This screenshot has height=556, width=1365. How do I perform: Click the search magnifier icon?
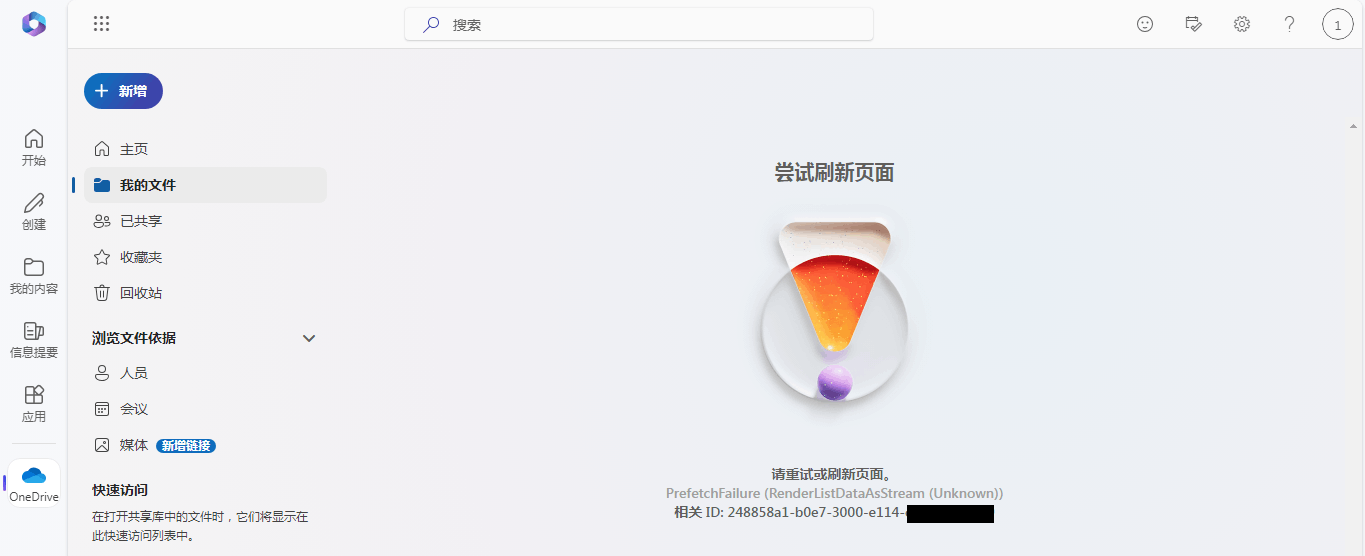tap(431, 24)
